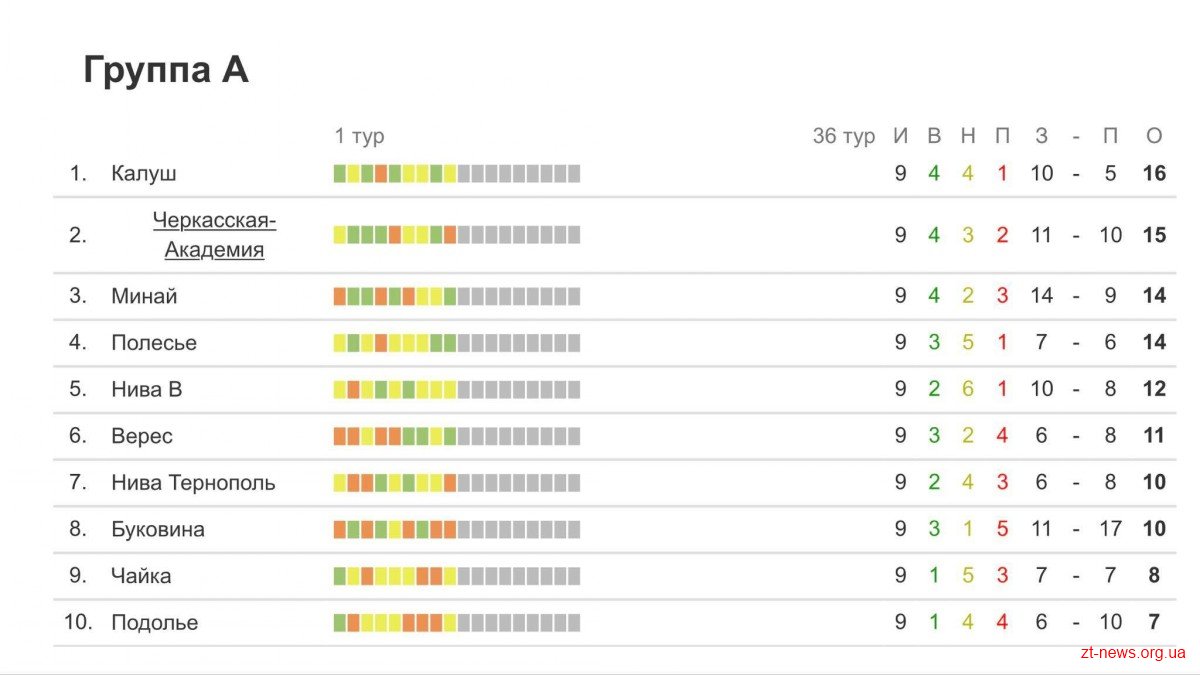Select the Нива В team name
The height and width of the screenshot is (675, 1200).
[147, 389]
